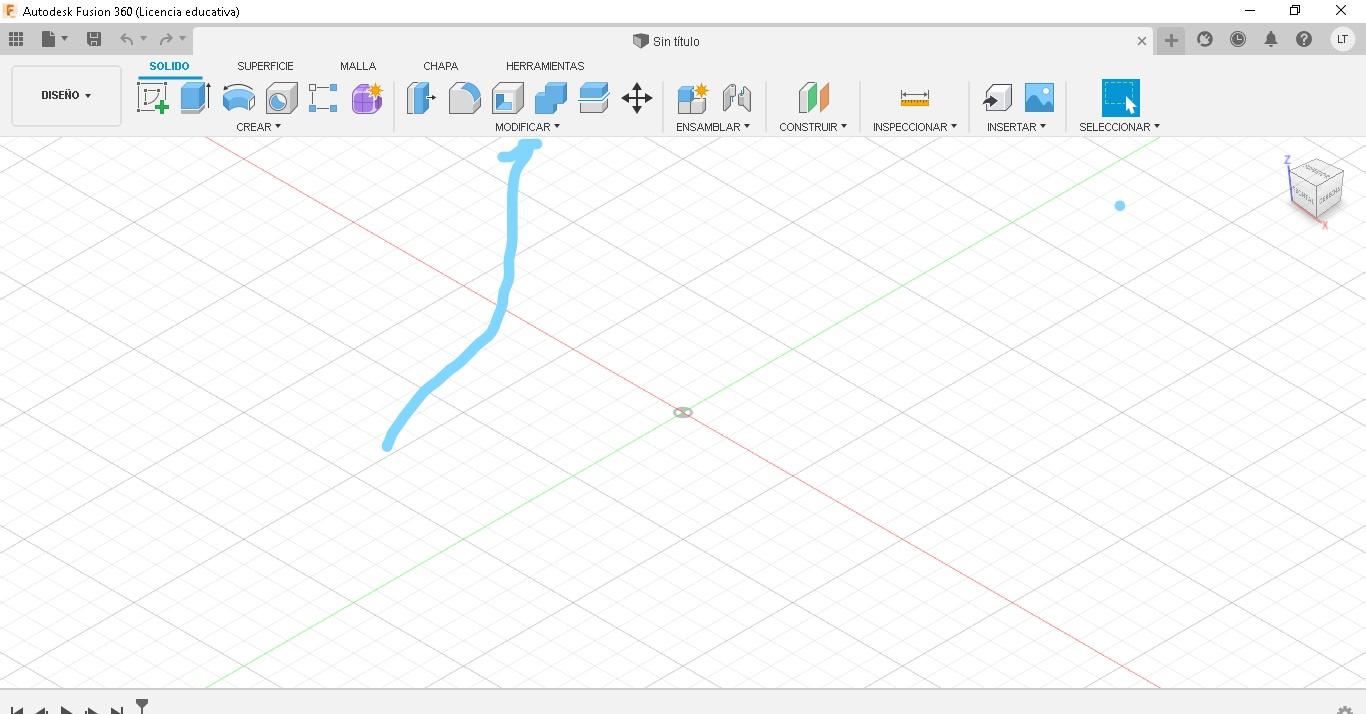The width and height of the screenshot is (1366, 714).
Task: Open the File menu icon
Action: [48, 39]
